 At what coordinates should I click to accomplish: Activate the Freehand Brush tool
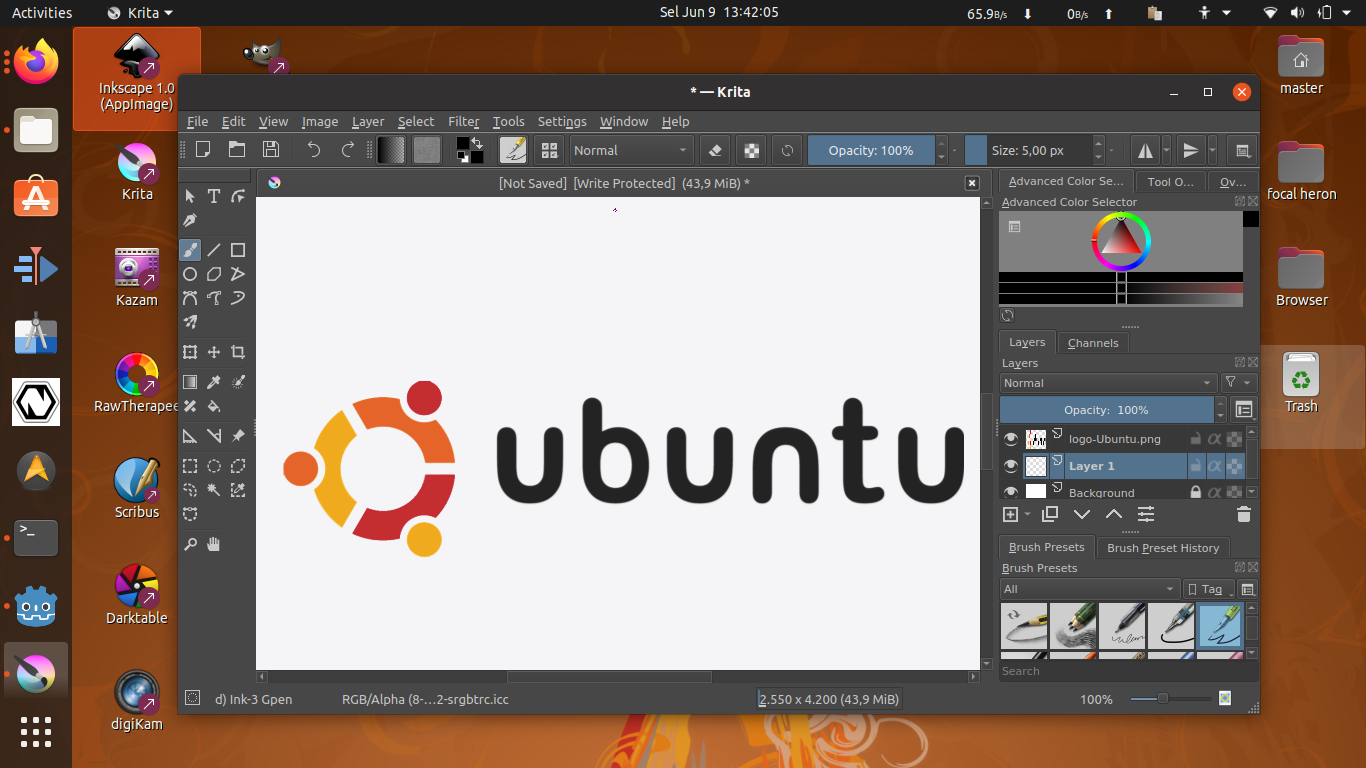pyautogui.click(x=190, y=250)
